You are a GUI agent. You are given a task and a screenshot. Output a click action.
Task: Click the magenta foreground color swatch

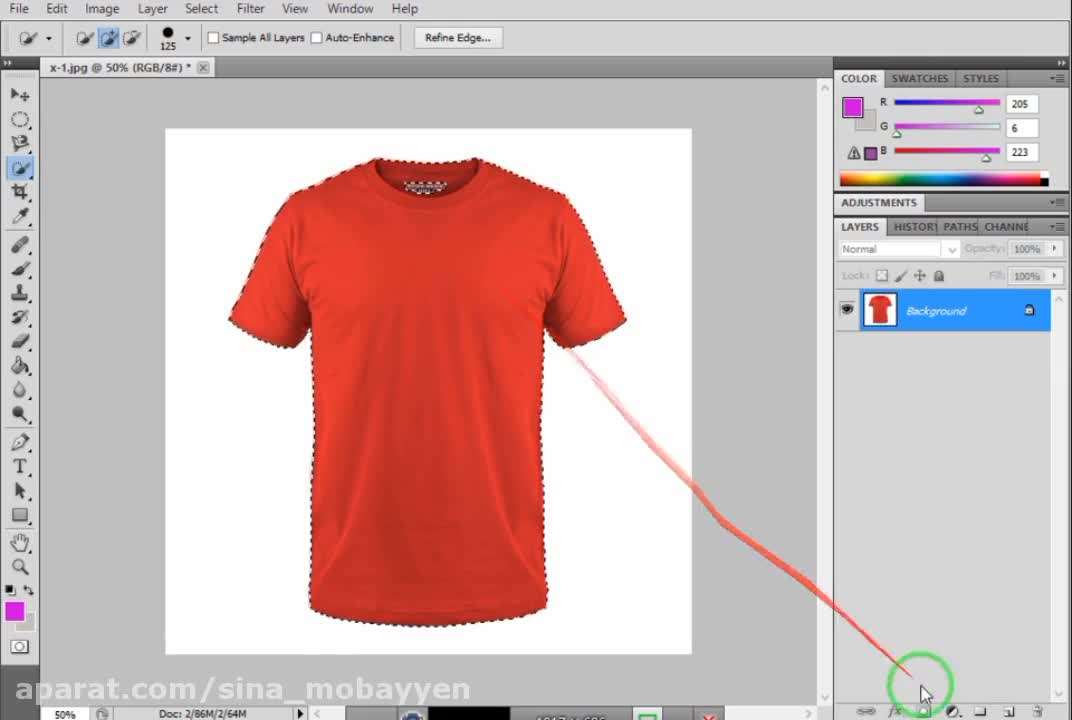14,611
